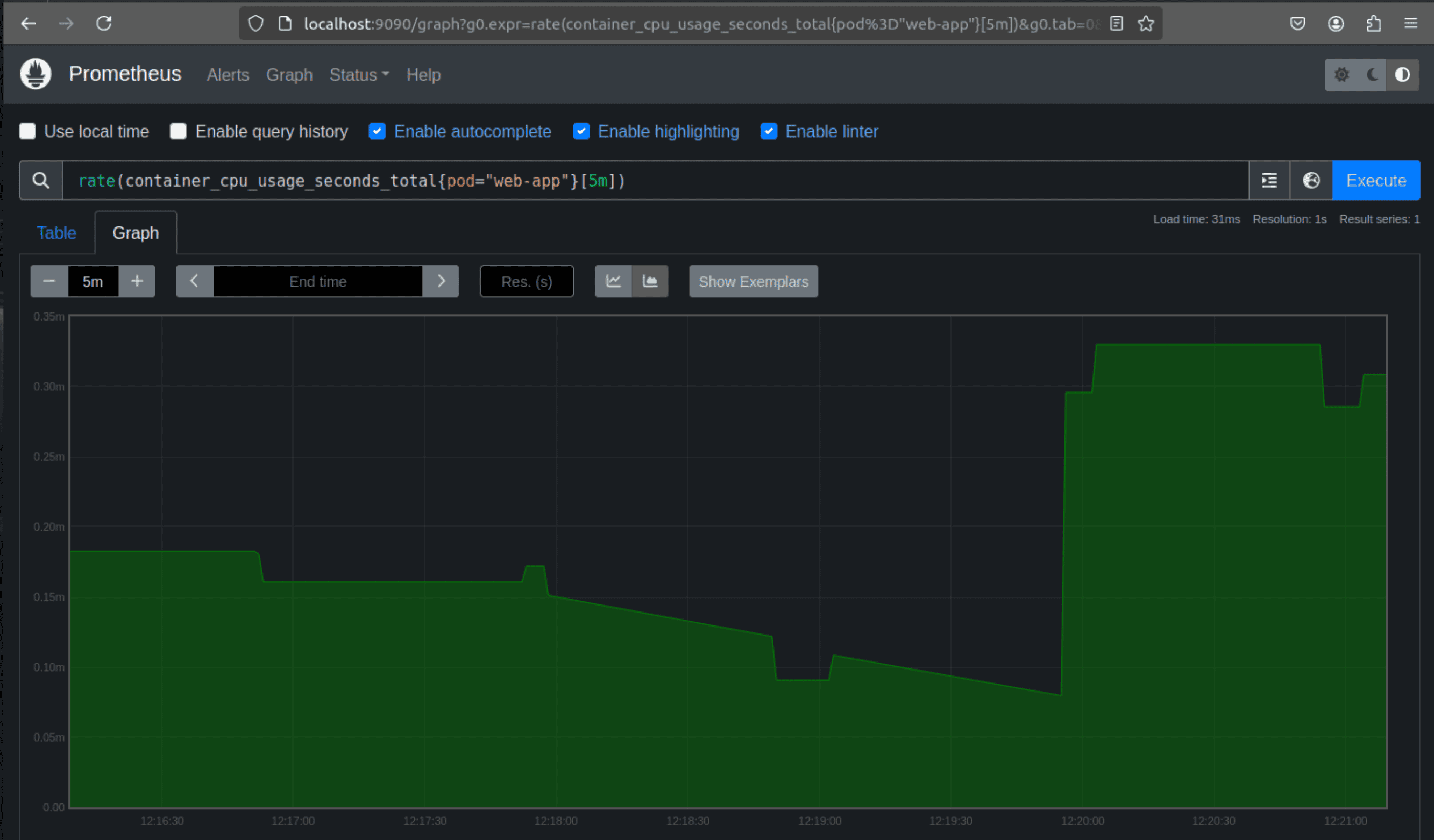The height and width of the screenshot is (840, 1434).
Task: Click the 0.20m y-axis label
Action: tap(49, 527)
